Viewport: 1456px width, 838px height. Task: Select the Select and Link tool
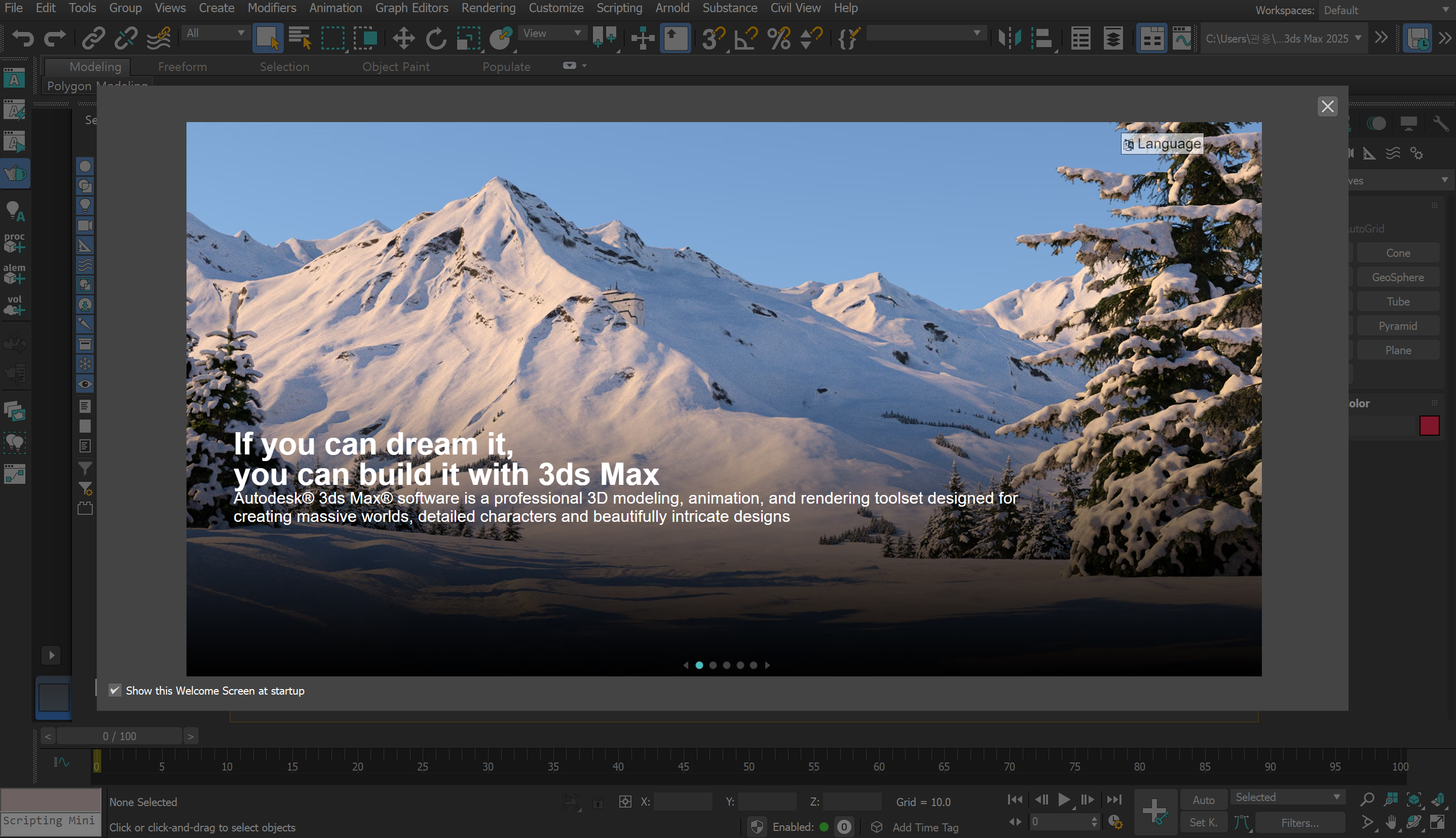93,39
